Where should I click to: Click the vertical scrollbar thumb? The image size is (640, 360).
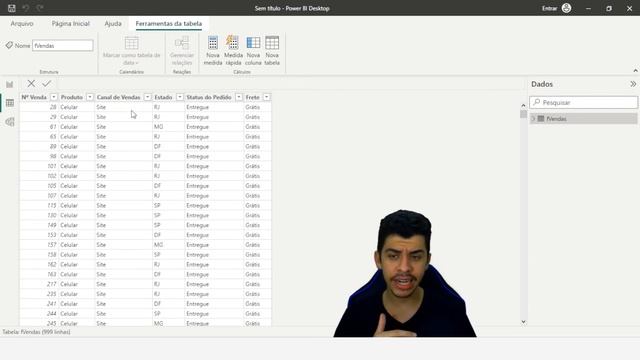click(x=523, y=114)
